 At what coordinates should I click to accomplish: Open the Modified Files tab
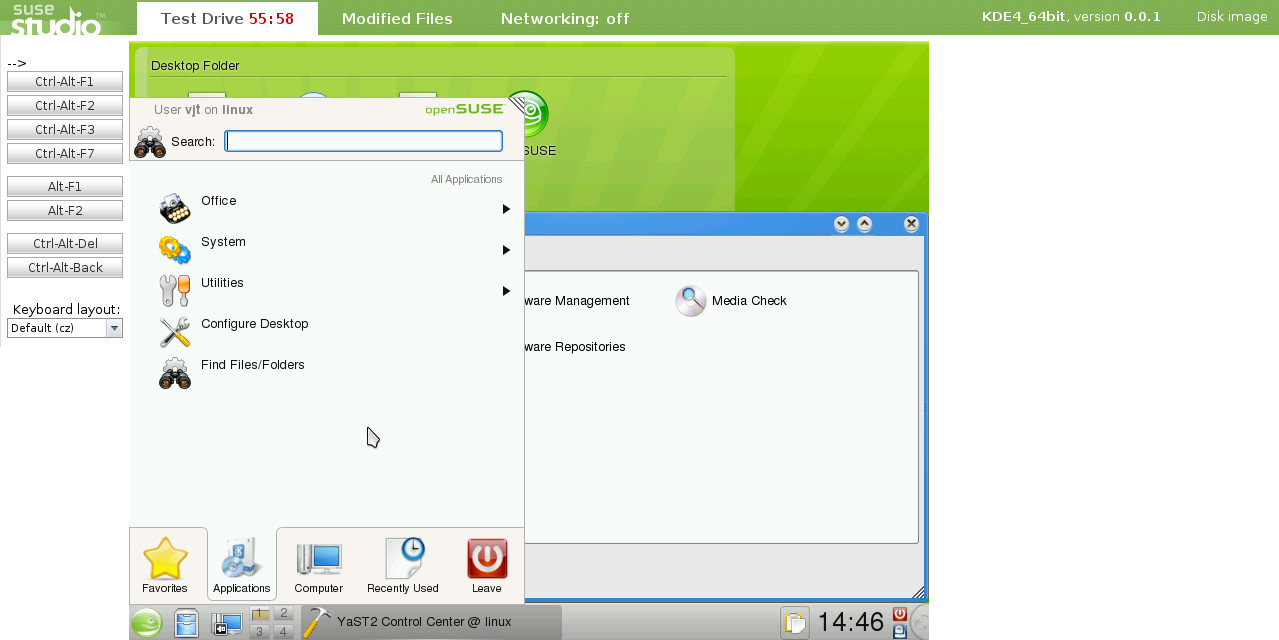point(397,18)
